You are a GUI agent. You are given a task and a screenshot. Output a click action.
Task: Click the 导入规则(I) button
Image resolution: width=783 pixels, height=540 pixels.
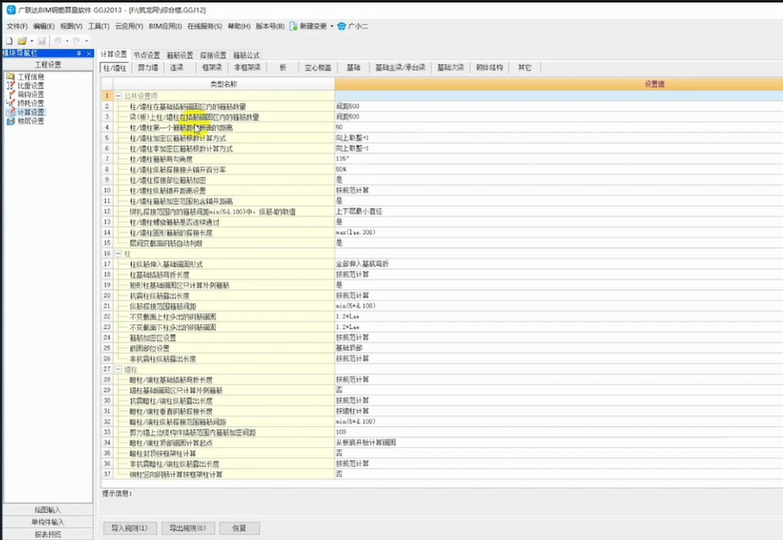[x=130, y=527]
